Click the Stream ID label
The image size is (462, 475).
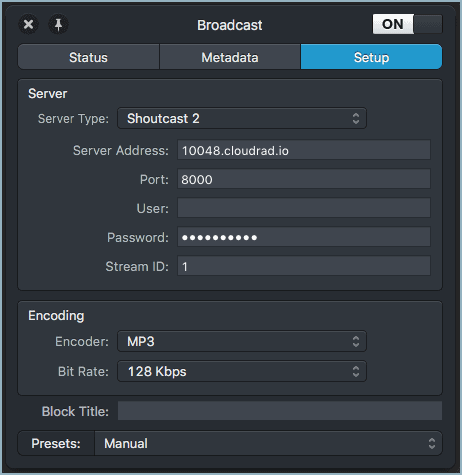click(x=137, y=267)
